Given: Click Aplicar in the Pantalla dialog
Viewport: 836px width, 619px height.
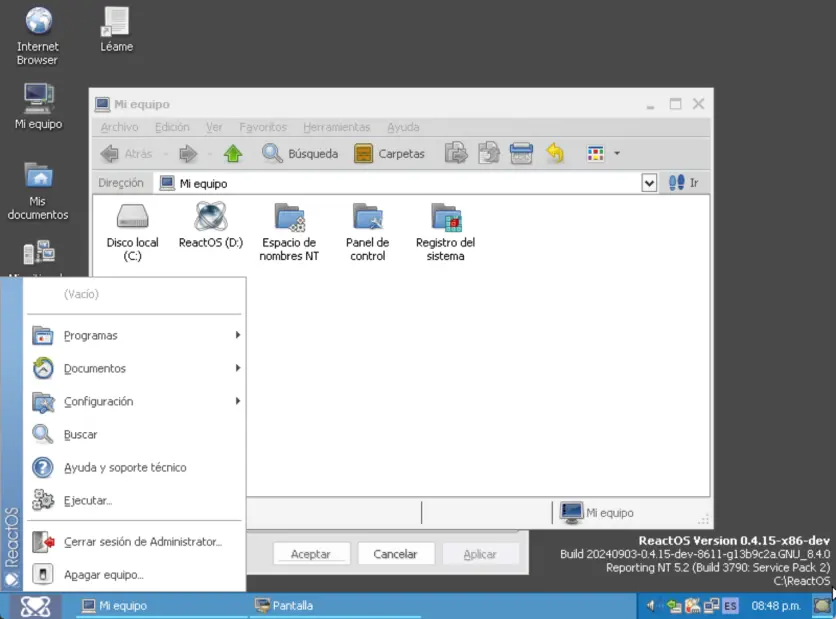Looking at the screenshot, I should pos(479,554).
